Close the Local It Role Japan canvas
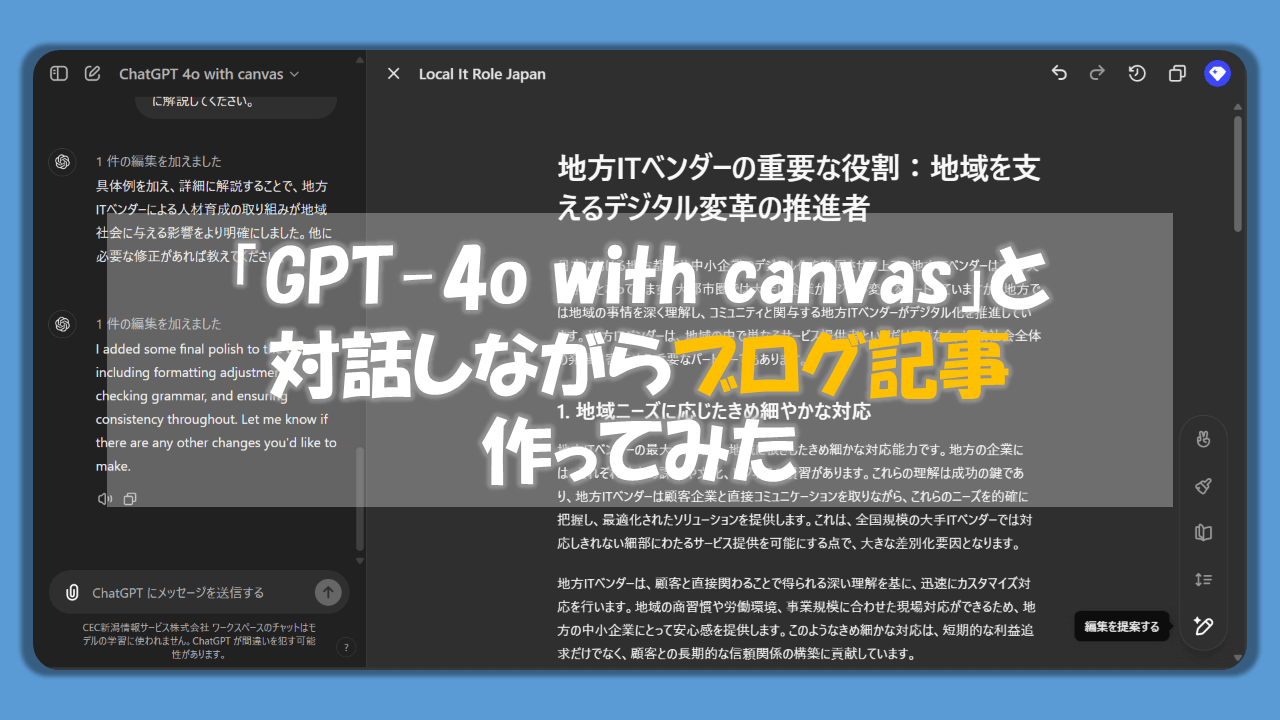Image resolution: width=1280 pixels, height=720 pixels. pyautogui.click(x=394, y=74)
